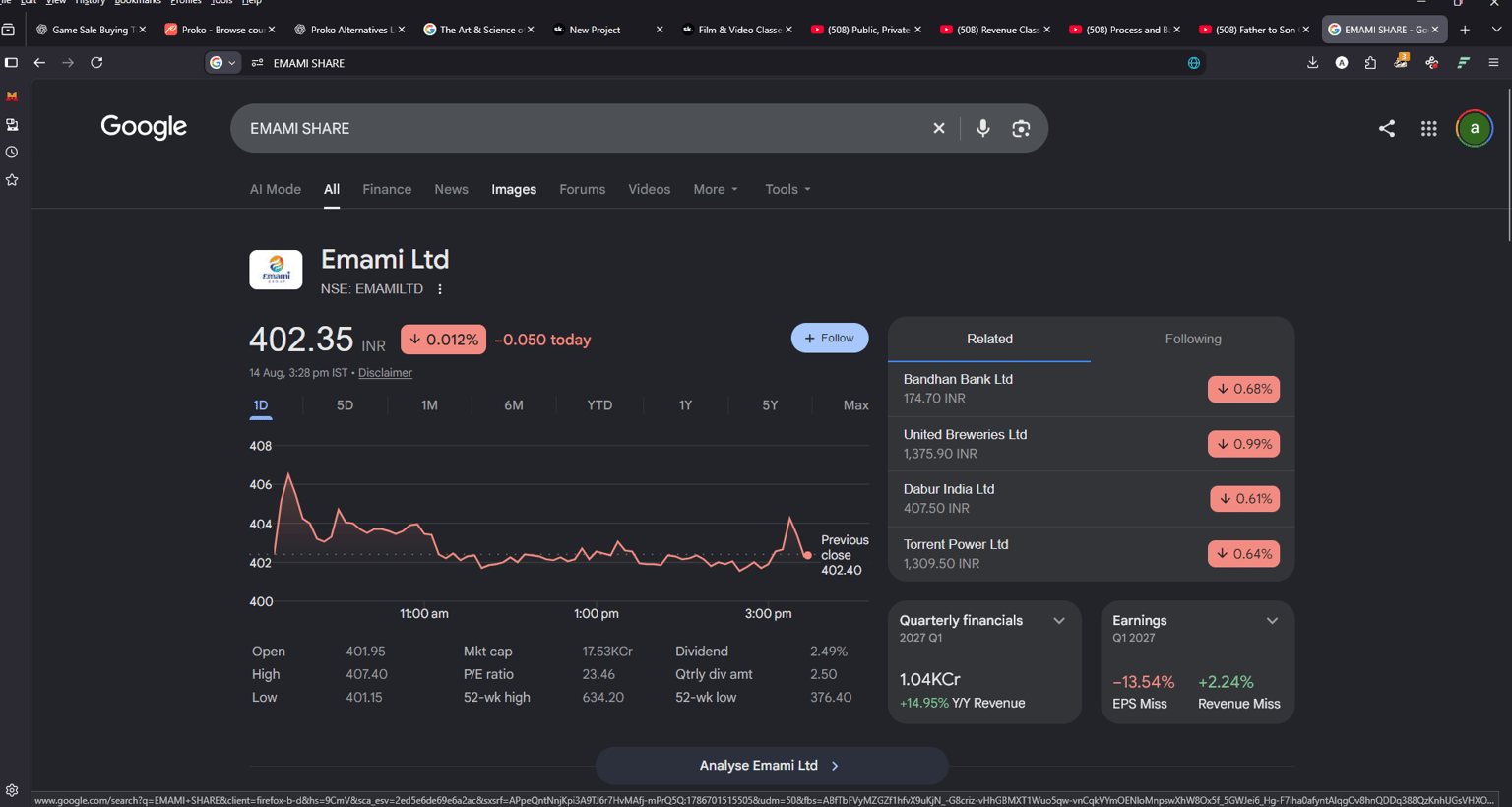Viewport: 1512px width, 807px height.
Task: Click Analyse Emami Ltd button
Action: (x=772, y=765)
